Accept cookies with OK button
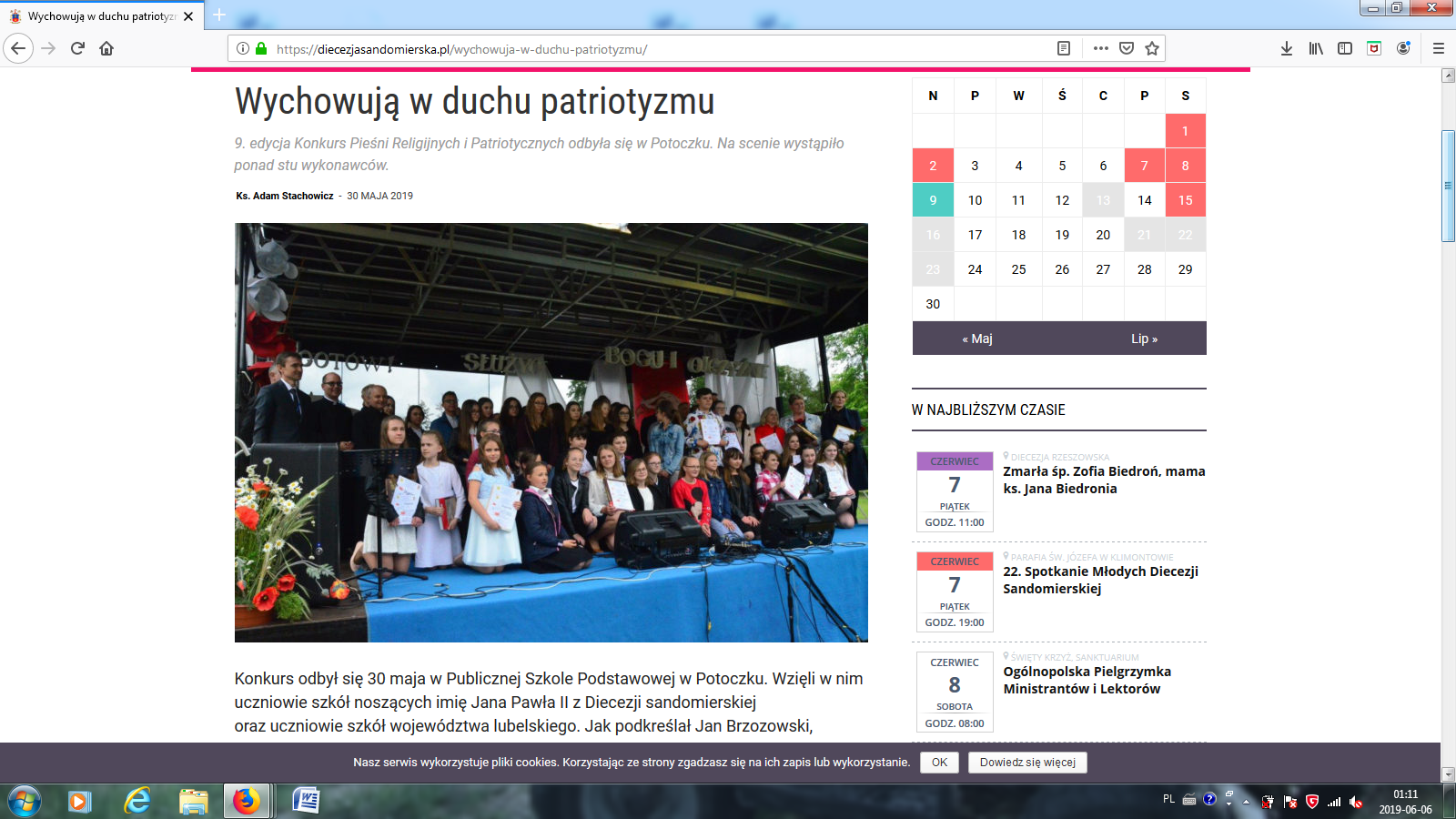 pos(939,763)
